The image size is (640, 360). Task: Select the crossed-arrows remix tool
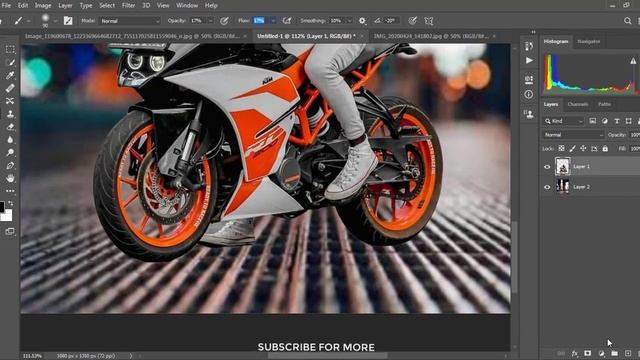10,101
